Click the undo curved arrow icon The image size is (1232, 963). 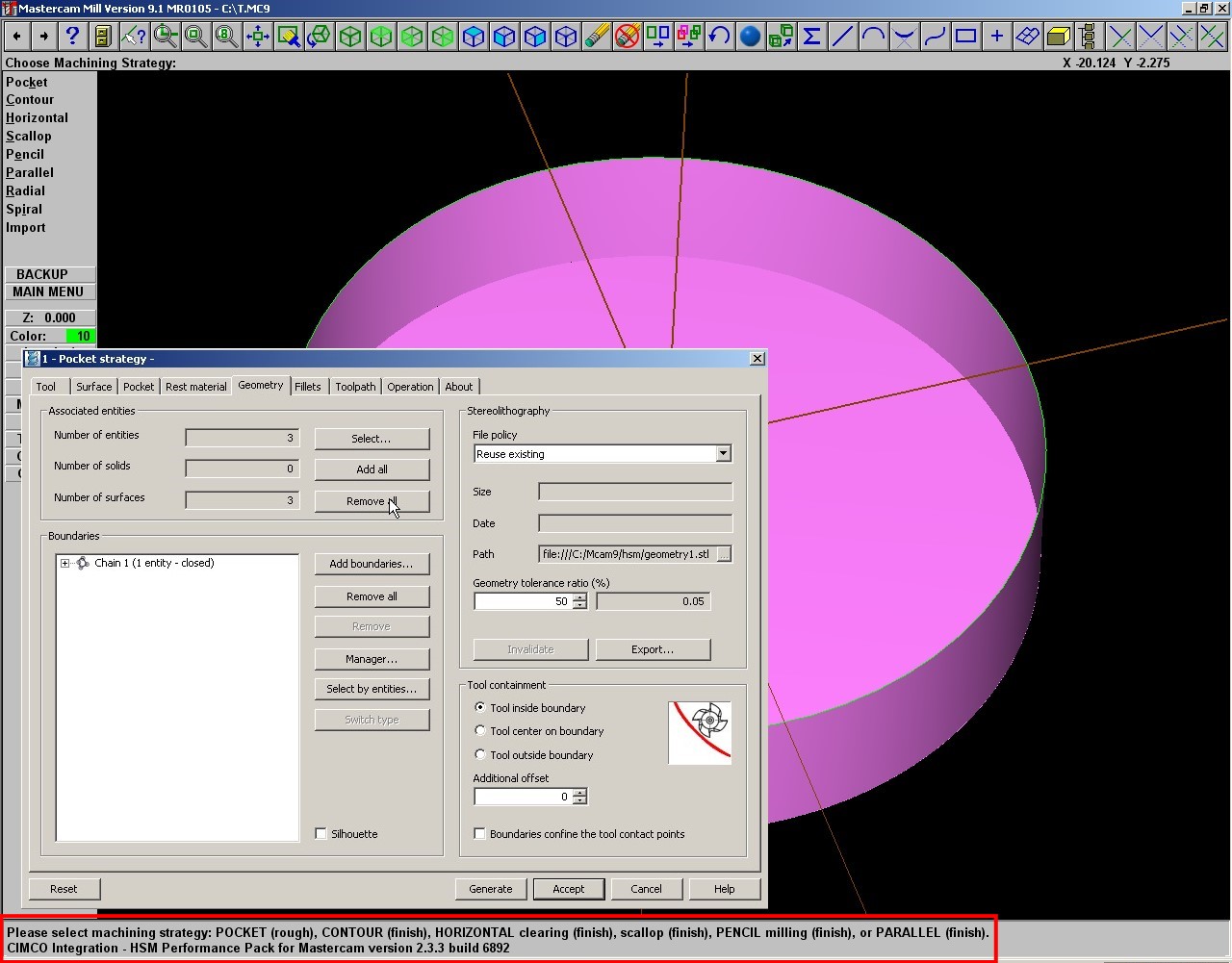tap(719, 37)
